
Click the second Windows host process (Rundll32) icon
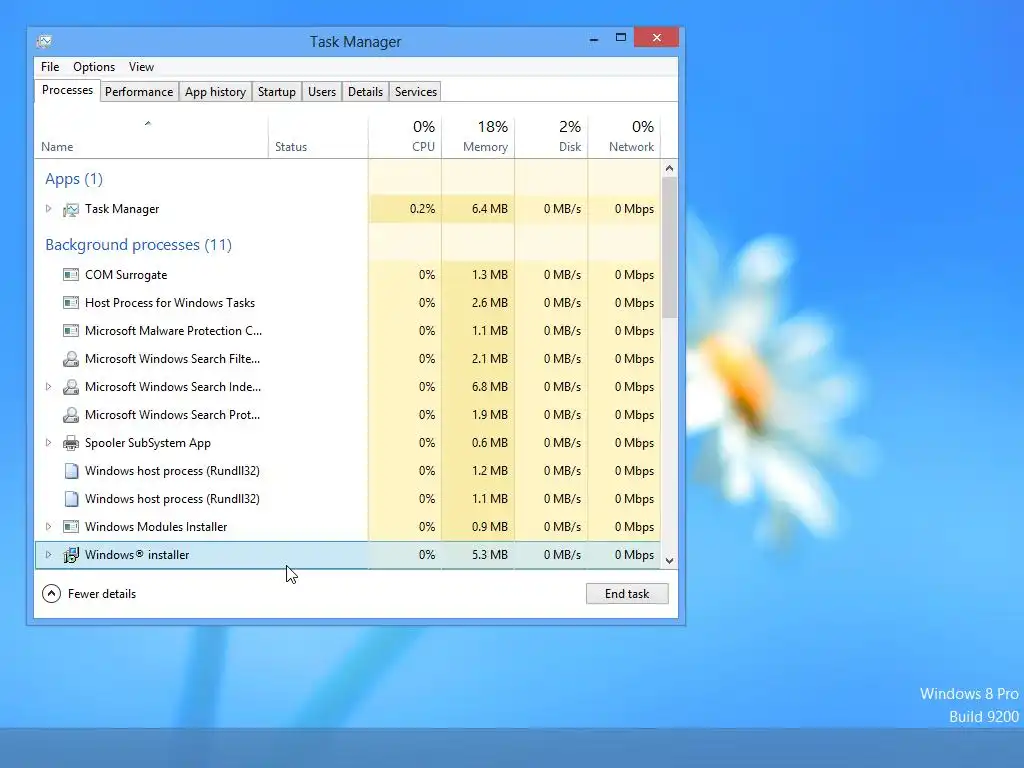[x=71, y=499]
